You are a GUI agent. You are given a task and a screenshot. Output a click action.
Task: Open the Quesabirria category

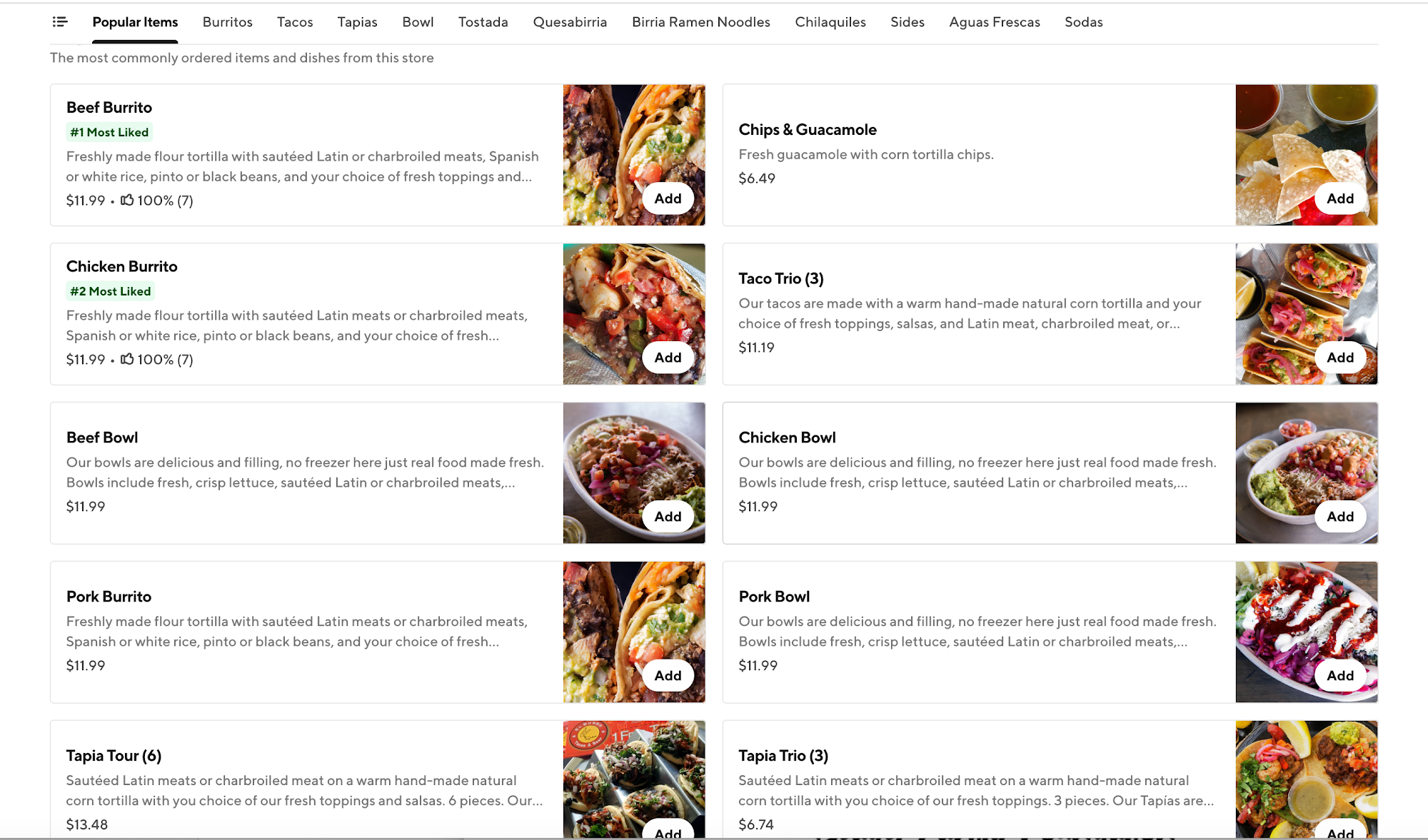570,22
